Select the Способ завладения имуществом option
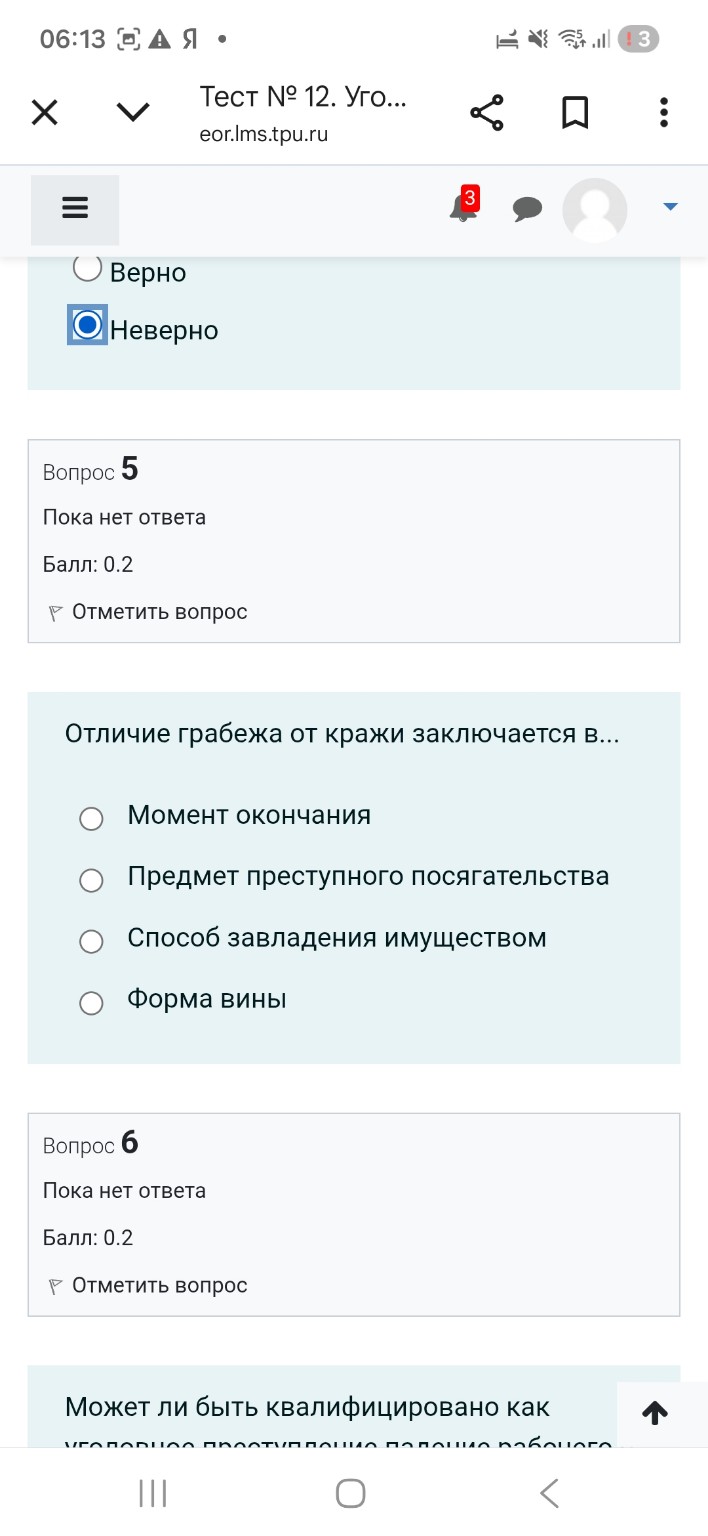 pos(91,941)
